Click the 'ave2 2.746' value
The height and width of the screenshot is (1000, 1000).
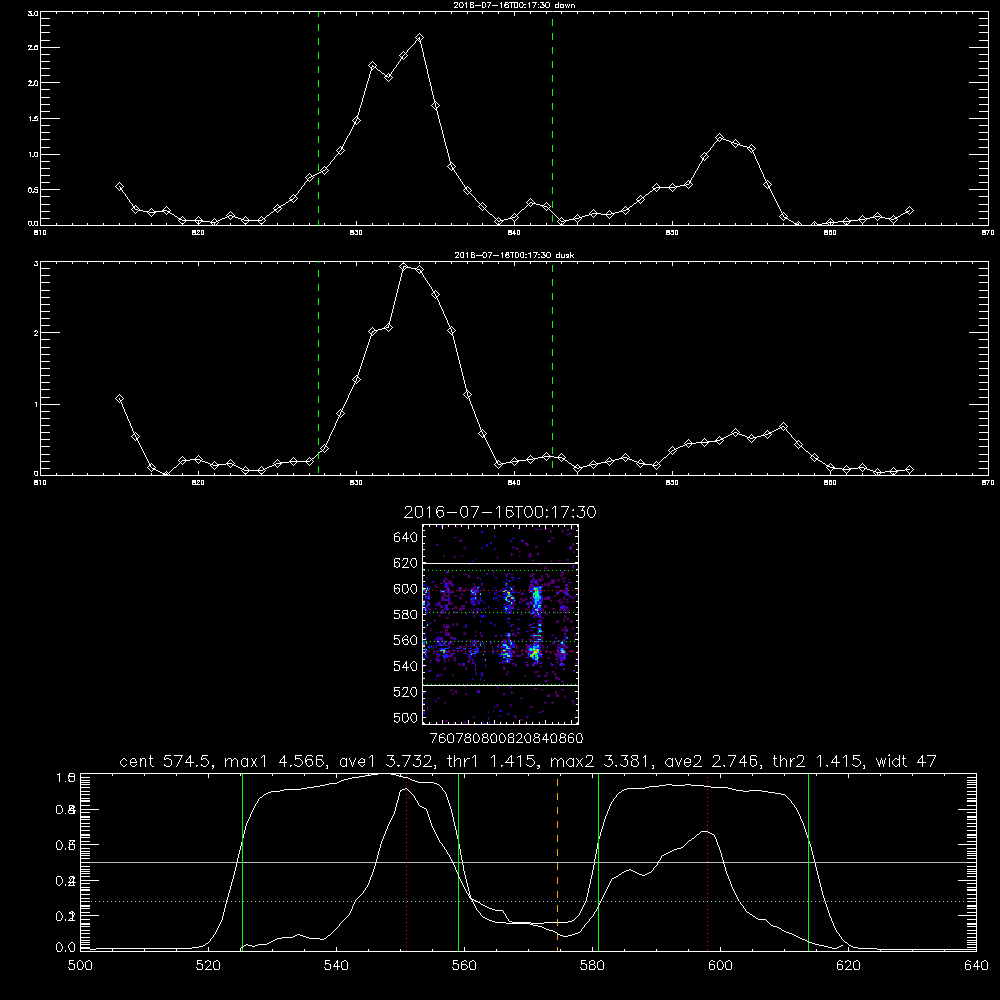click(x=710, y=761)
